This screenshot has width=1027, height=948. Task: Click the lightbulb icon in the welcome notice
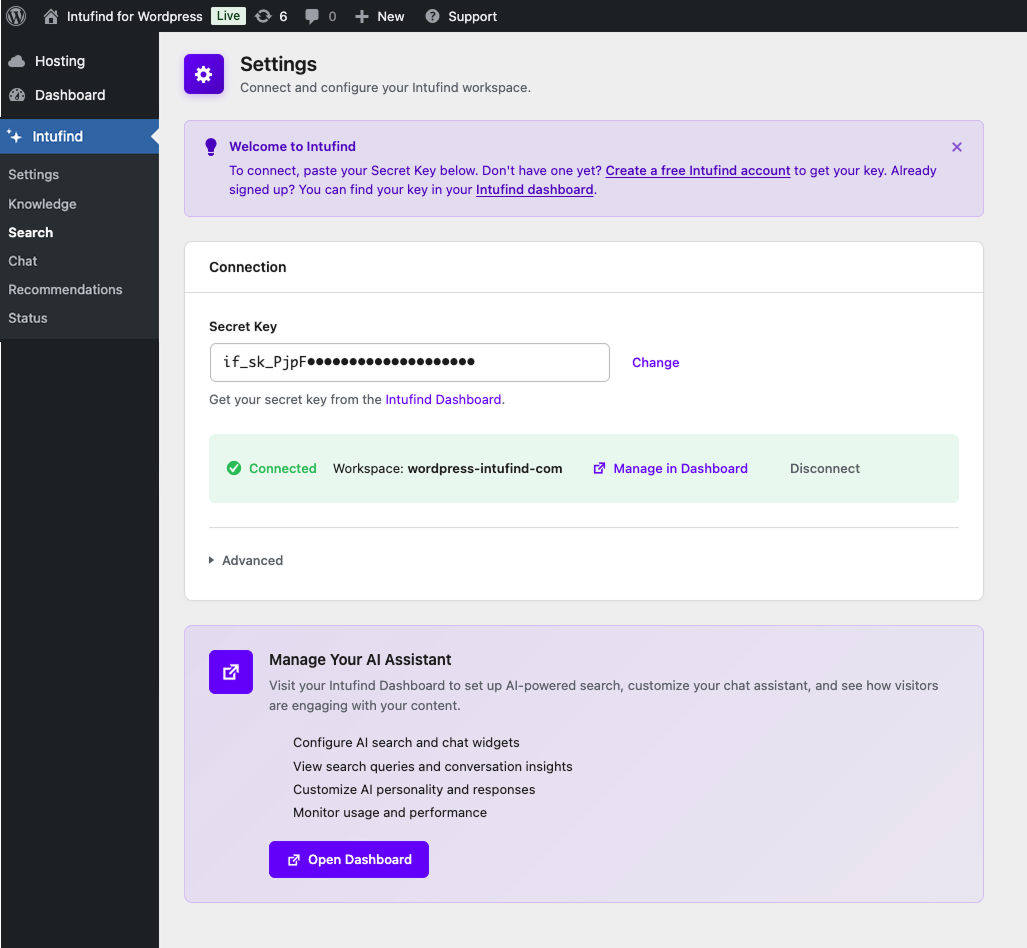pyautogui.click(x=211, y=147)
